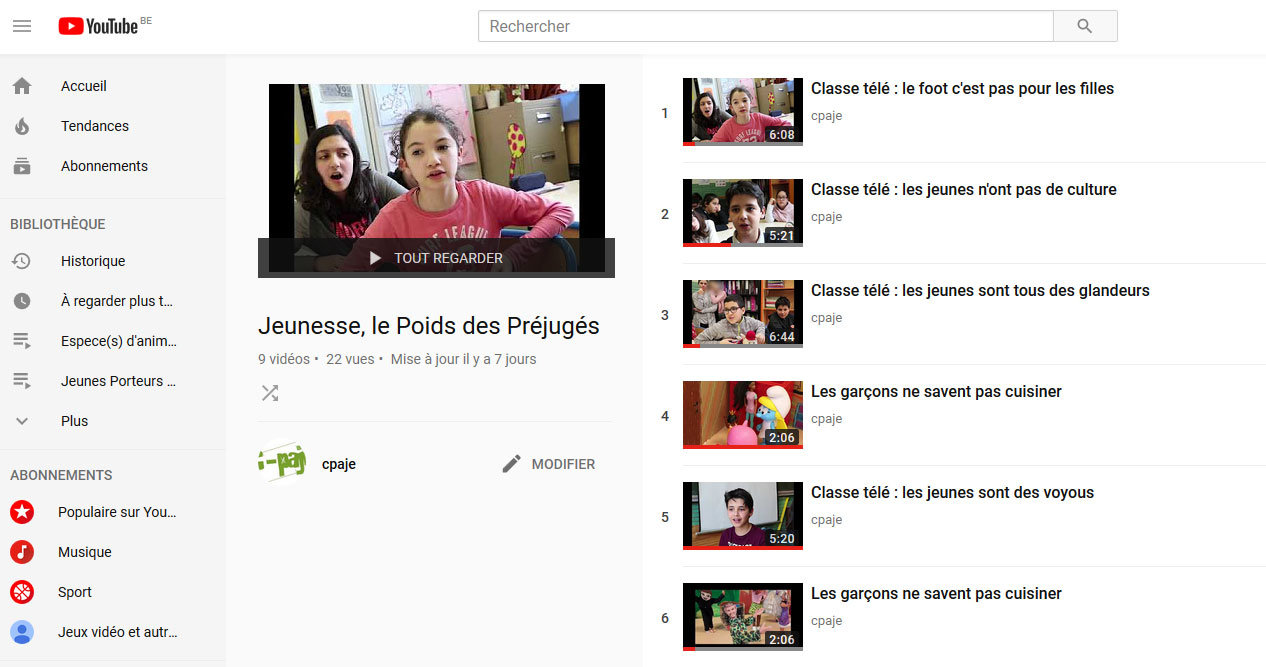Click the MODIFIER edit button
This screenshot has height=667, width=1266.
click(548, 464)
